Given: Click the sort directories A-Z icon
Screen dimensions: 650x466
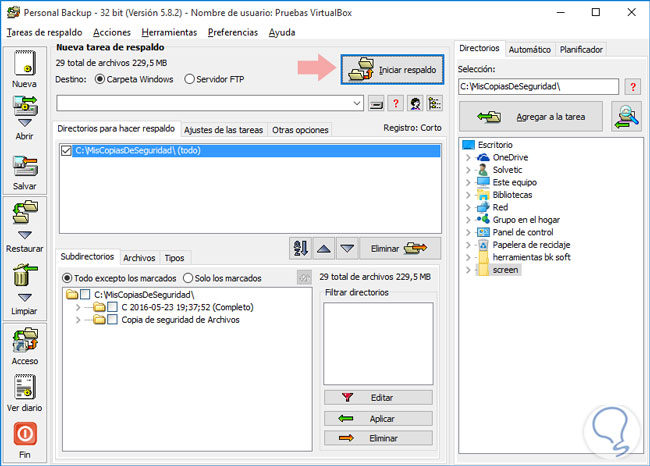Looking at the screenshot, I should [301, 248].
